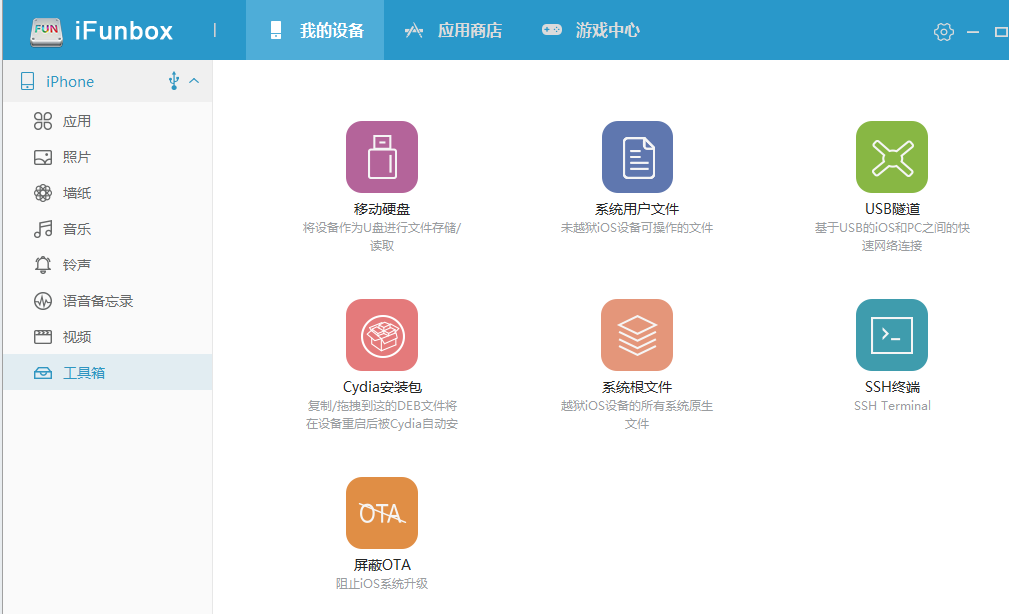Select 音乐 in the sidebar
Image resolution: width=1009 pixels, height=614 pixels.
(x=107, y=229)
